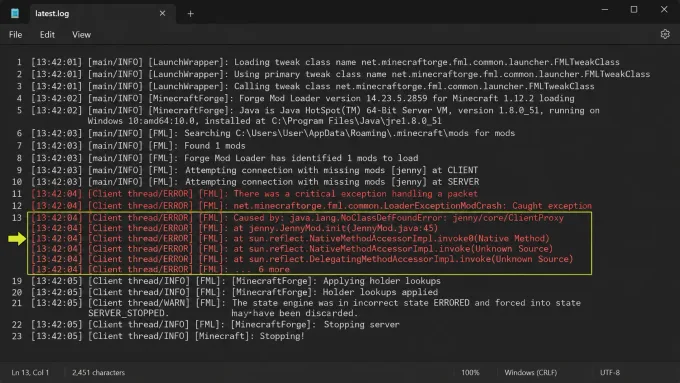Image resolution: width=680 pixels, height=383 pixels.
Task: Click the UTF-8 encoding indicator
Action: tap(610, 372)
